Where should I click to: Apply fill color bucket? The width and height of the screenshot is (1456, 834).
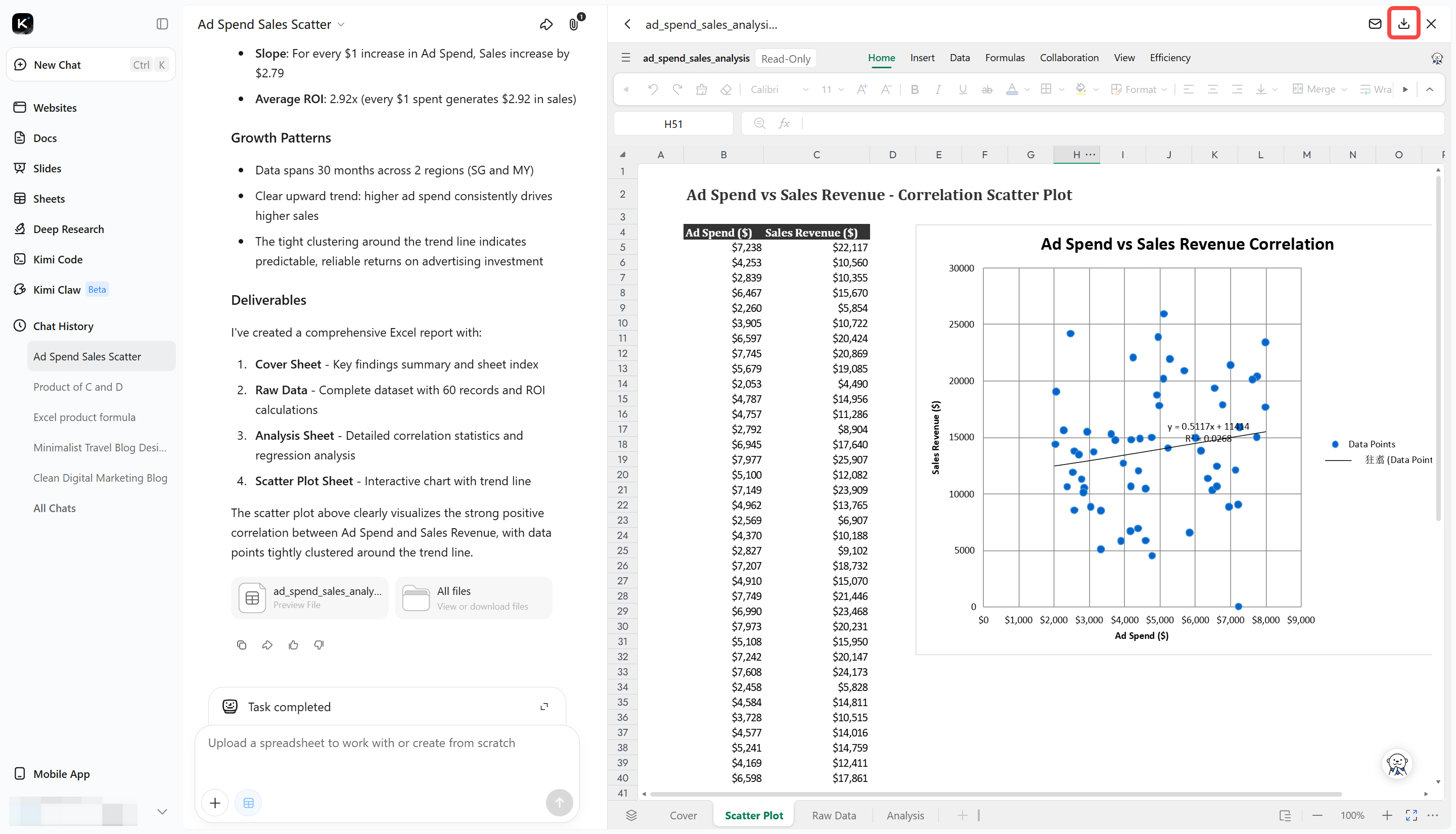click(x=1080, y=89)
